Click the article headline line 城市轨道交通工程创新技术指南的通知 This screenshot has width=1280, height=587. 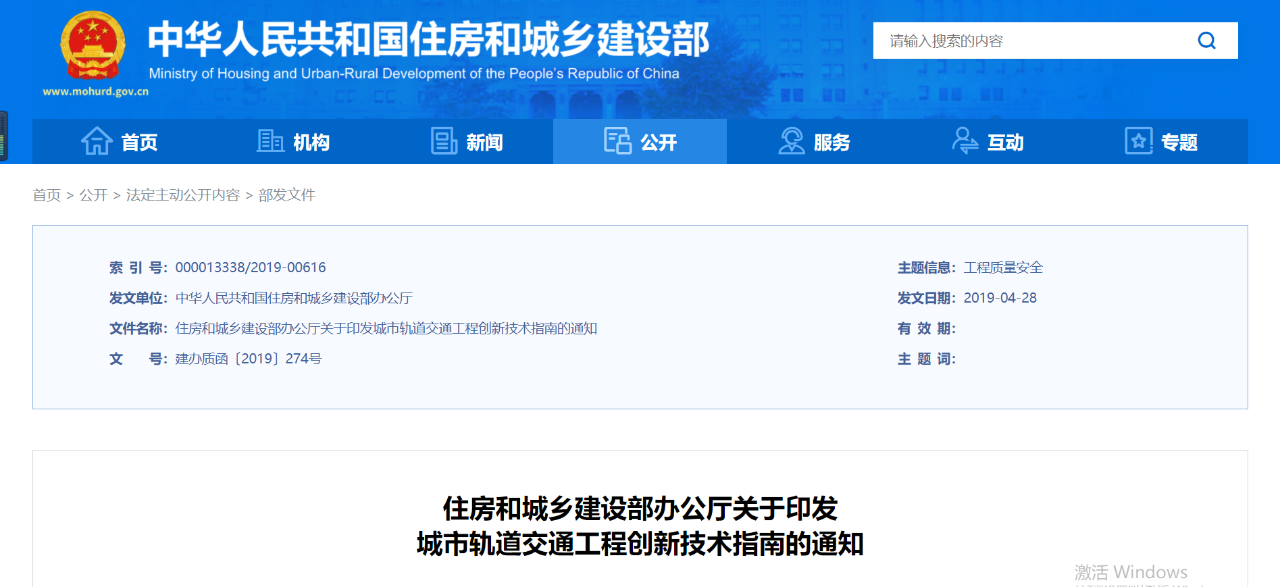(640, 544)
